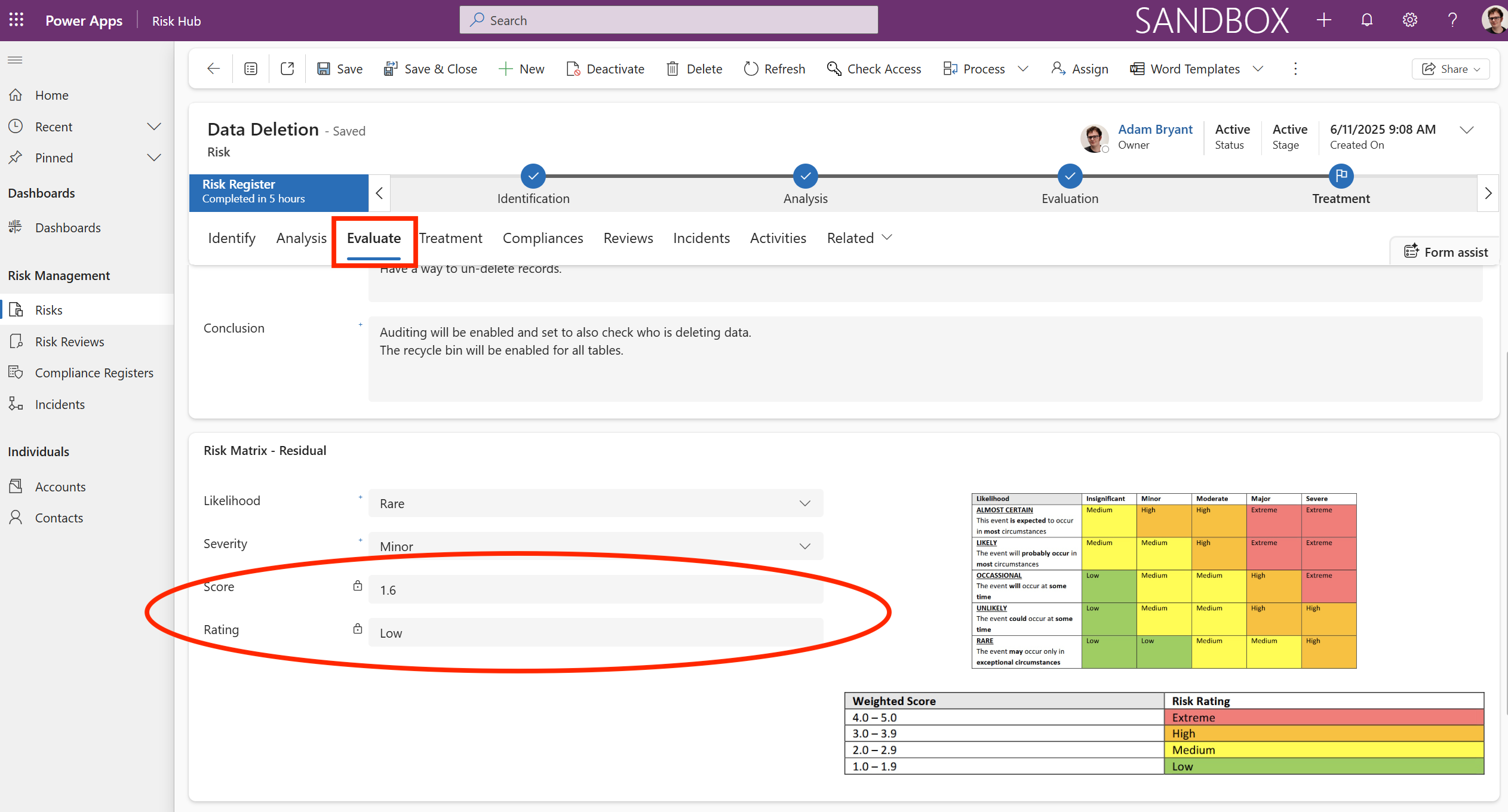Open settings gear icon

(1409, 20)
